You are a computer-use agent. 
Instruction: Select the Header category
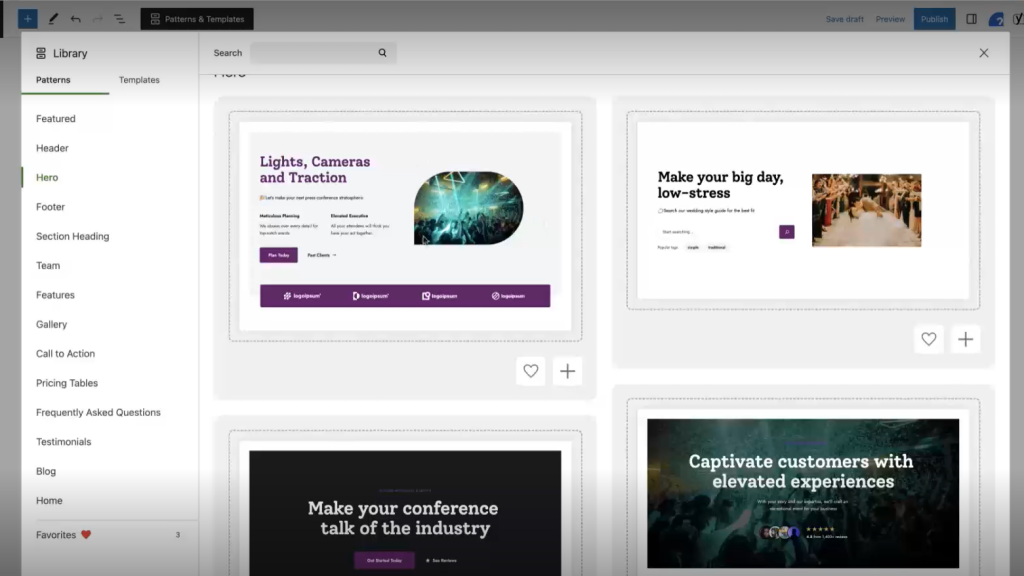click(x=52, y=148)
